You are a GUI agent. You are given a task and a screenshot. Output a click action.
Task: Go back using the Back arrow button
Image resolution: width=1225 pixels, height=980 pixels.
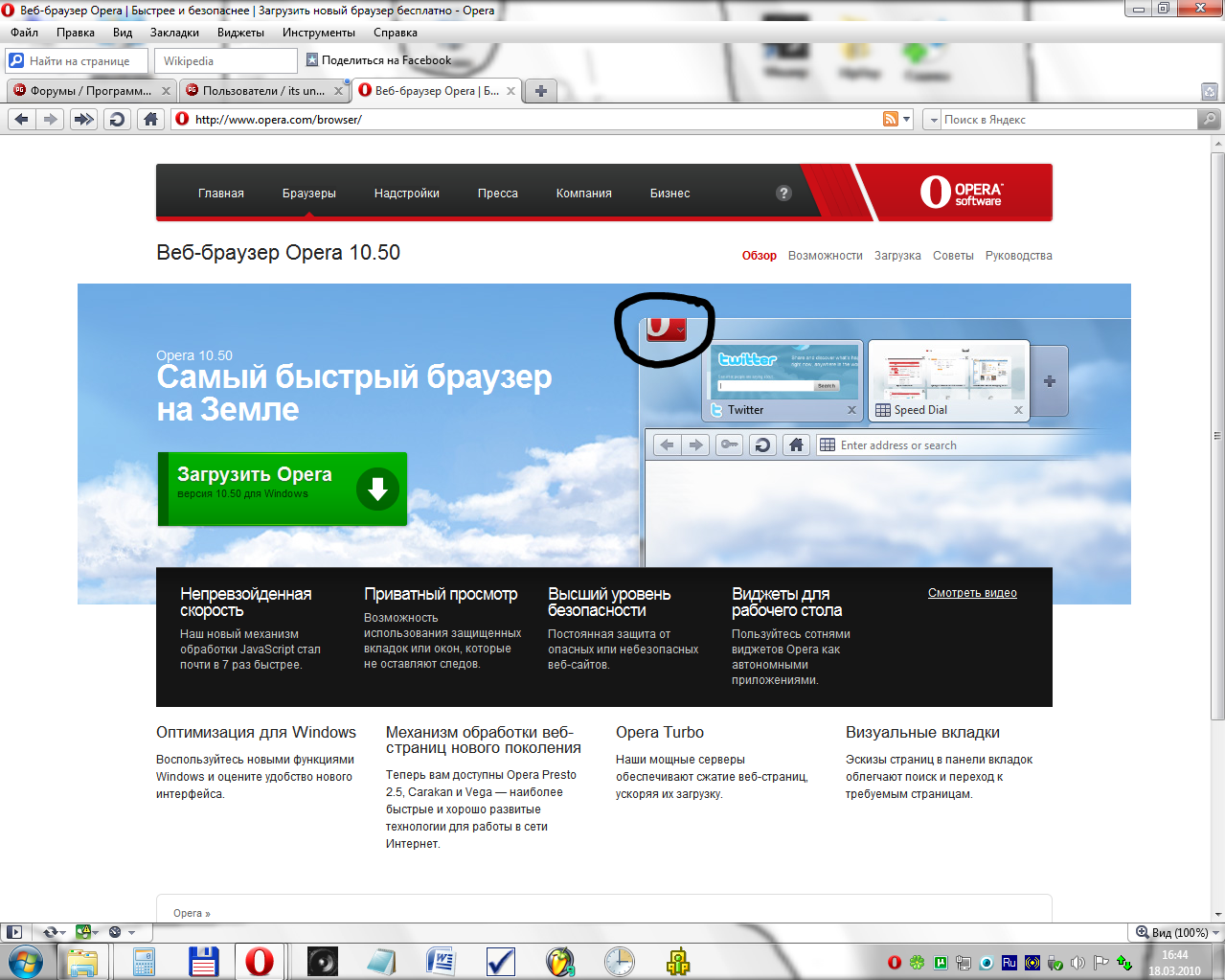tap(21, 120)
